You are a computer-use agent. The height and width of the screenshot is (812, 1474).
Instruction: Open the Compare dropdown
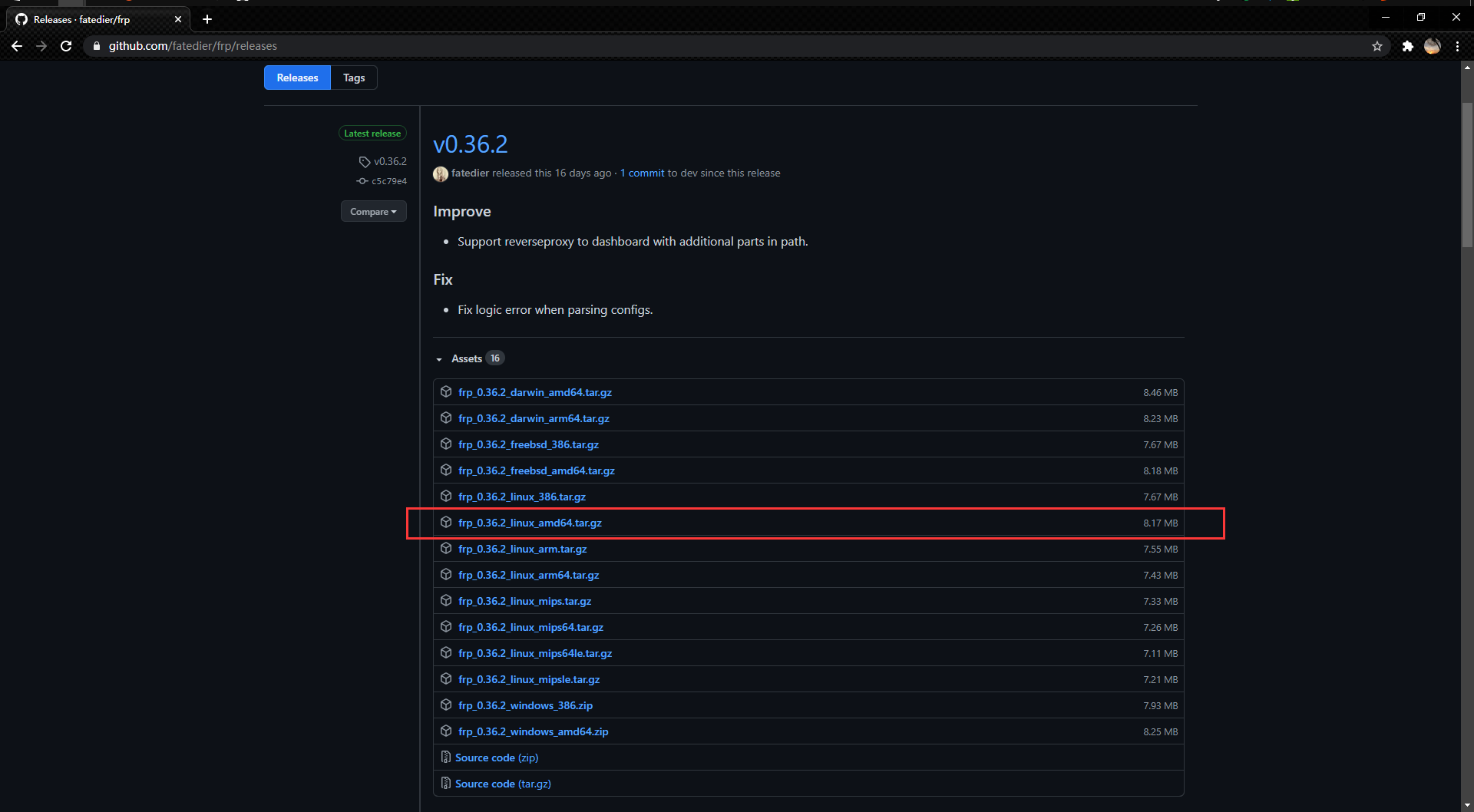point(373,212)
